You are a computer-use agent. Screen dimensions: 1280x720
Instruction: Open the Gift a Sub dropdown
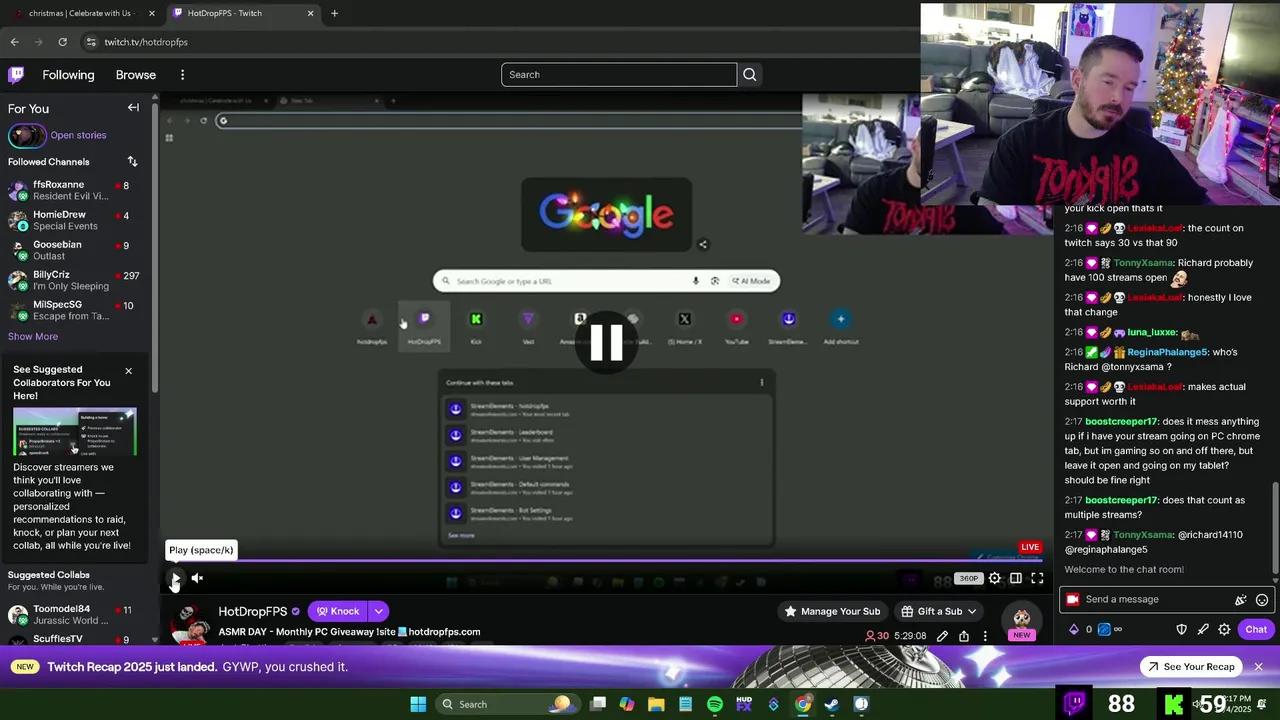click(x=938, y=611)
